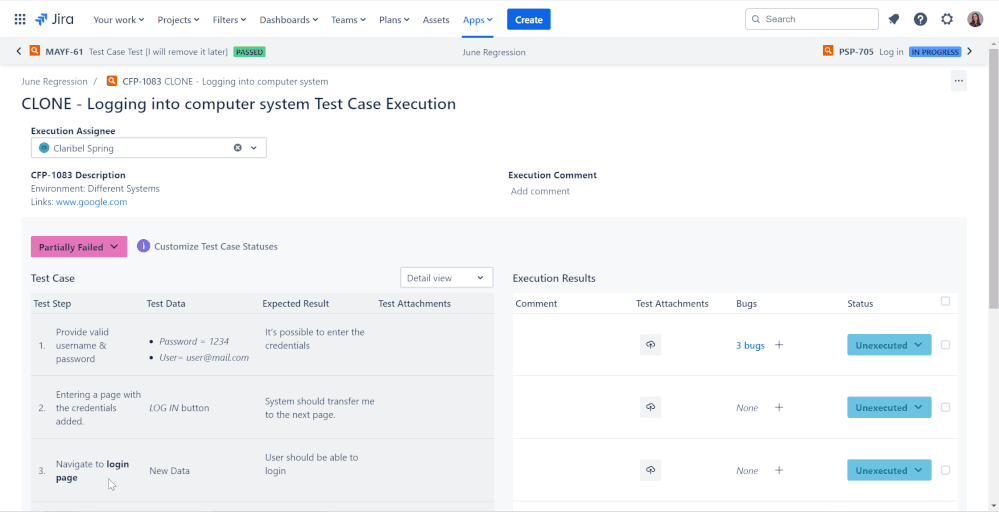
Task: Clear the Claribel Spring assignee
Action: (x=238, y=148)
